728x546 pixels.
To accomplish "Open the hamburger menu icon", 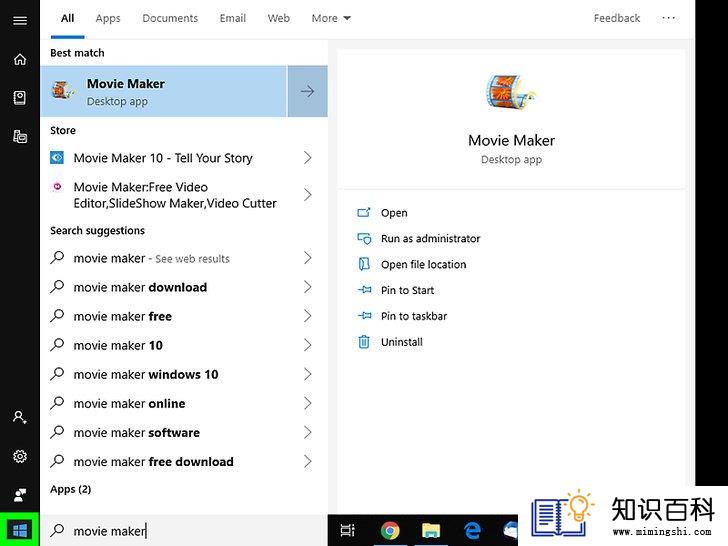I will [x=20, y=20].
